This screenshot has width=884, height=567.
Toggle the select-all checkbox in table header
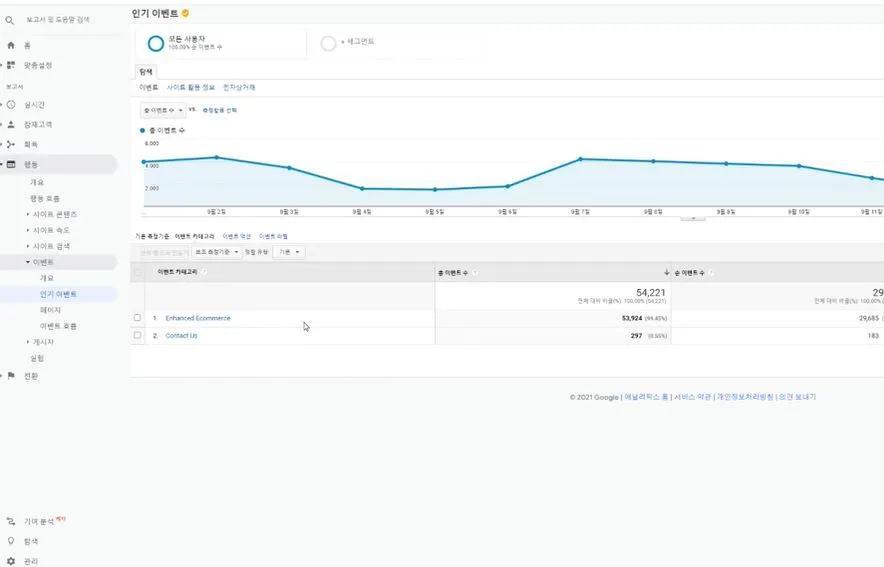coord(137,272)
